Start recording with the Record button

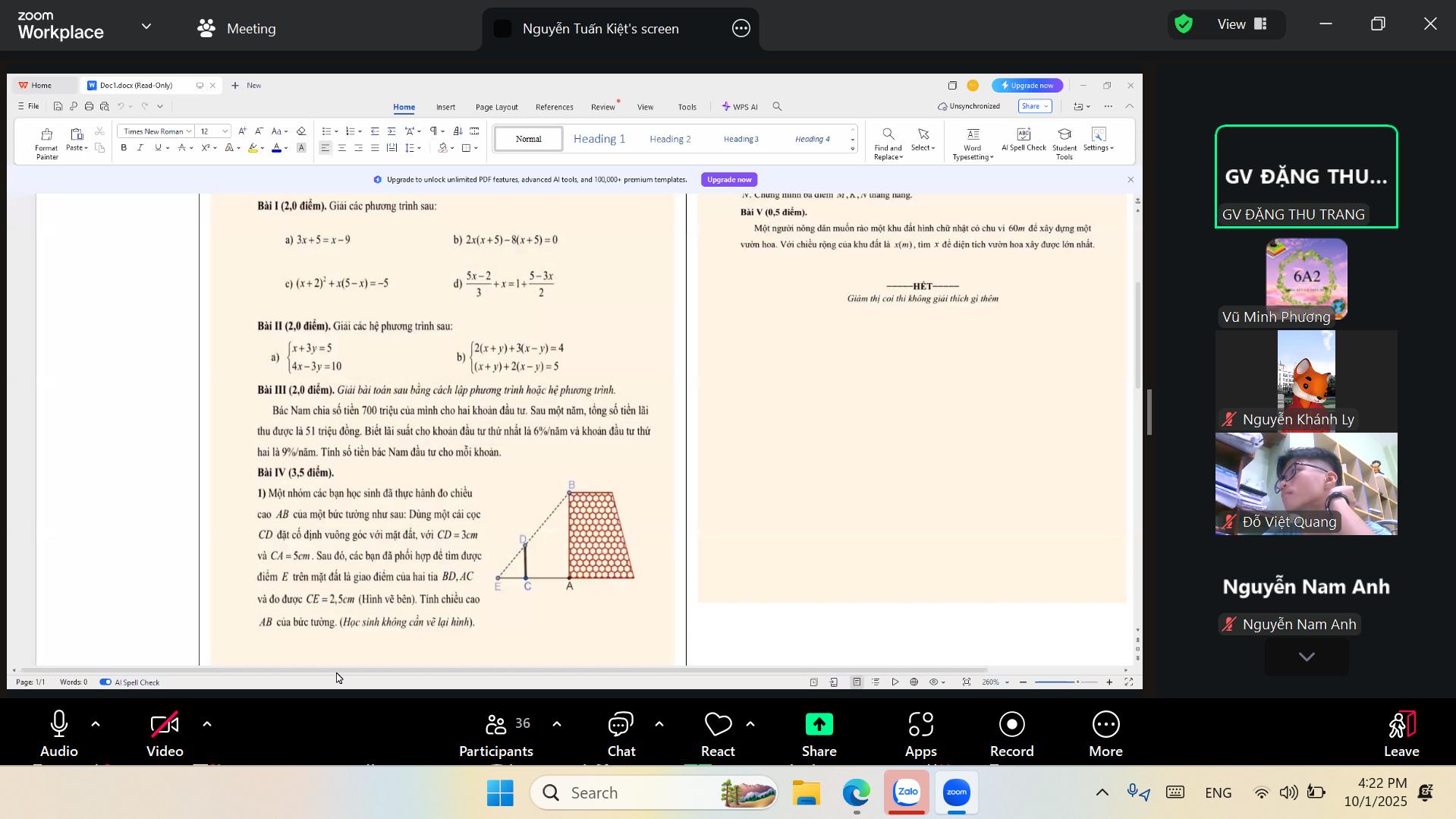[x=1011, y=734]
